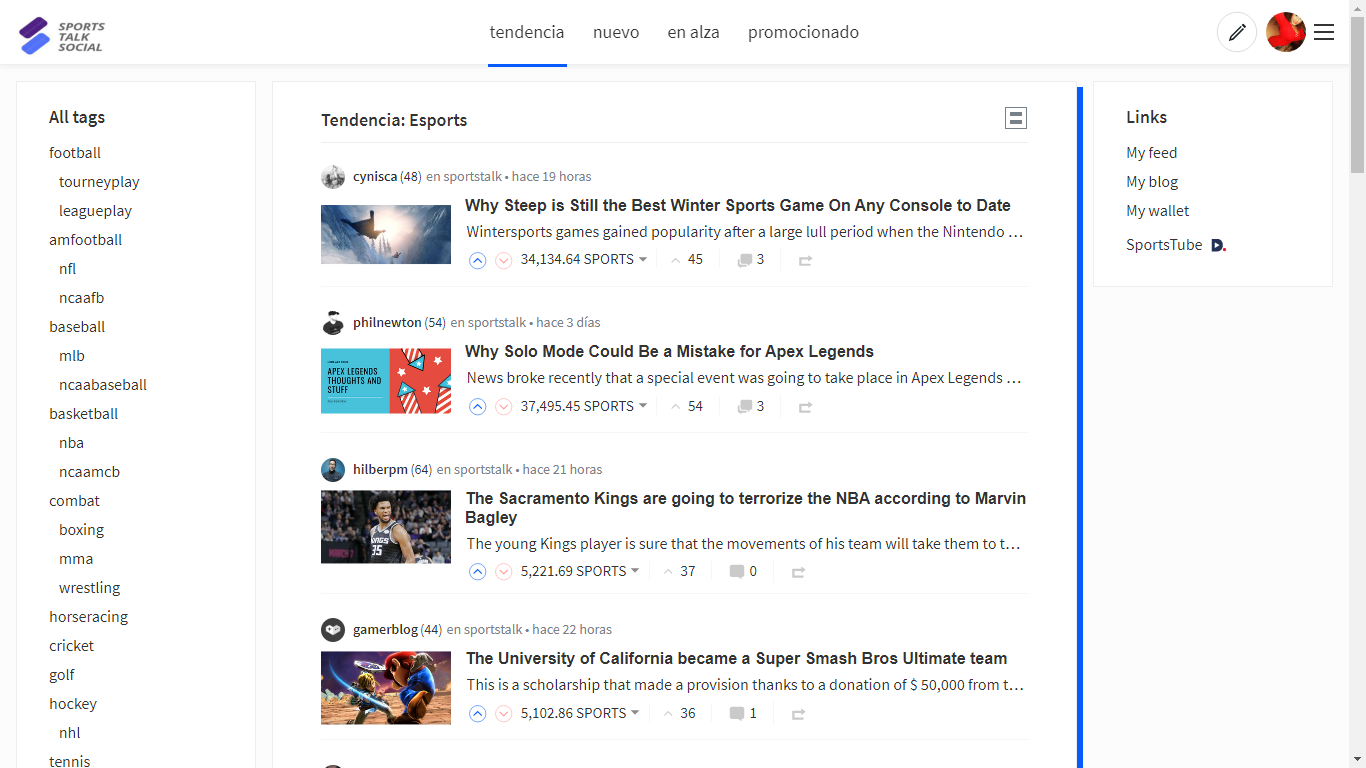Viewport: 1366px width, 768px height.
Task: Show the 37 votes list
Action: (679, 572)
